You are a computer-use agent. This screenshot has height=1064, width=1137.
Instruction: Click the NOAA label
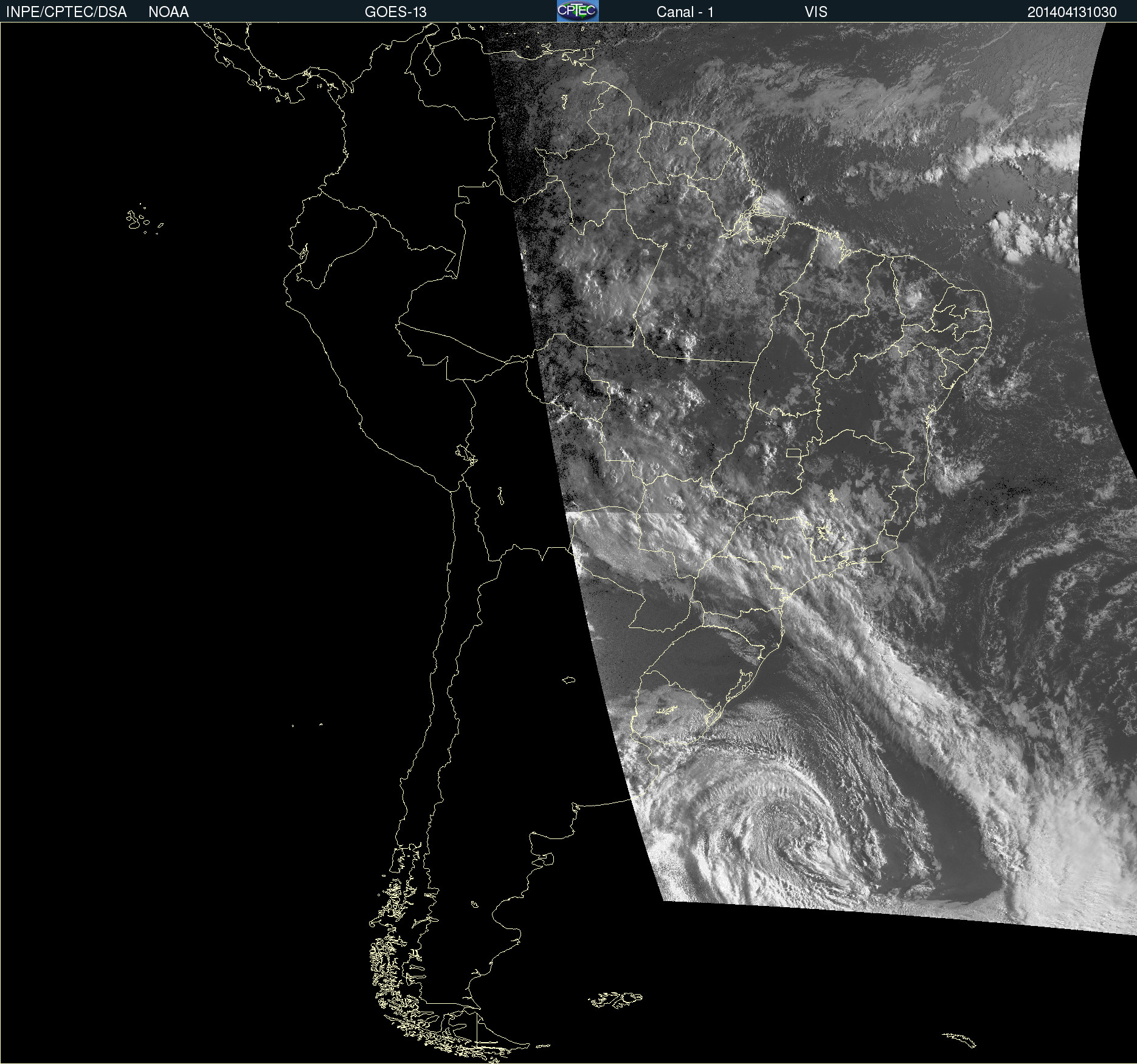coord(168,12)
